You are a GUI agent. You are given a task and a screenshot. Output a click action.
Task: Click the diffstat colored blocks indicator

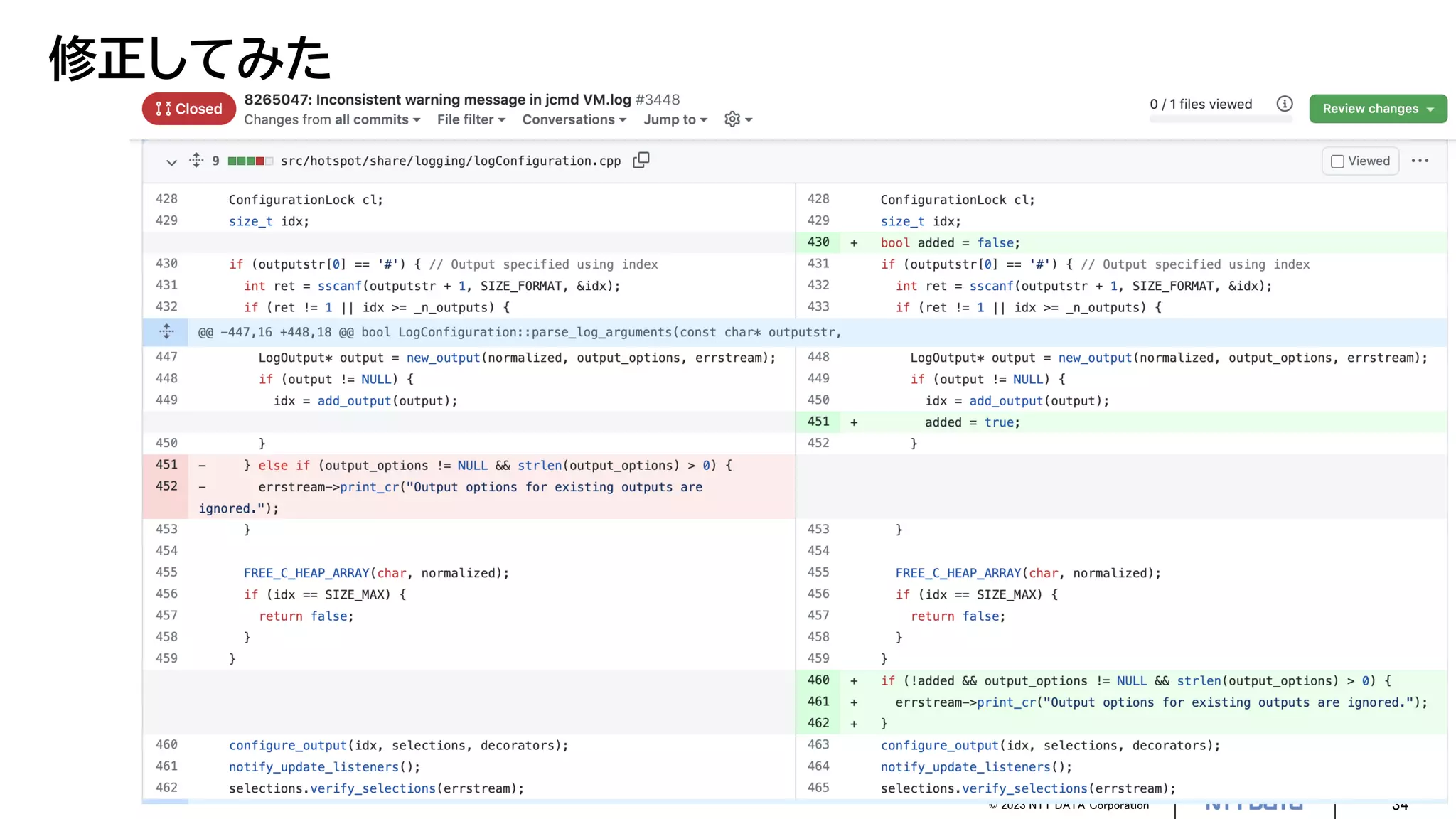pos(250,161)
